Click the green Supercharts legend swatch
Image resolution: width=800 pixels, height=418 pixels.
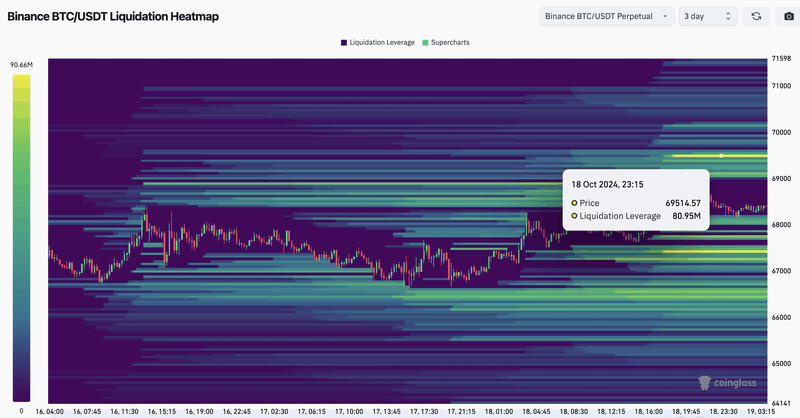426,42
